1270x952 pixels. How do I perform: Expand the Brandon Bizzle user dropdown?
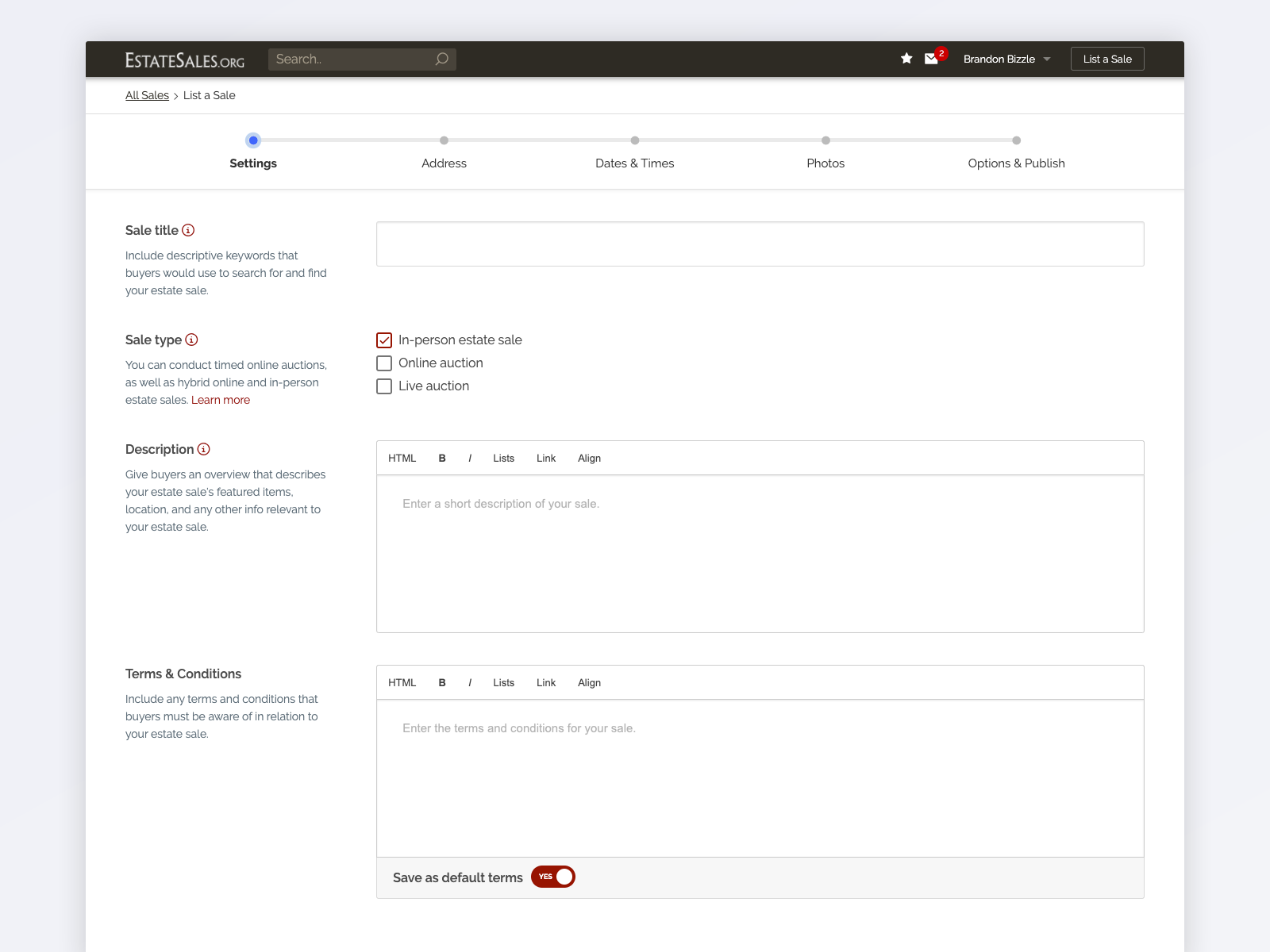(1006, 59)
